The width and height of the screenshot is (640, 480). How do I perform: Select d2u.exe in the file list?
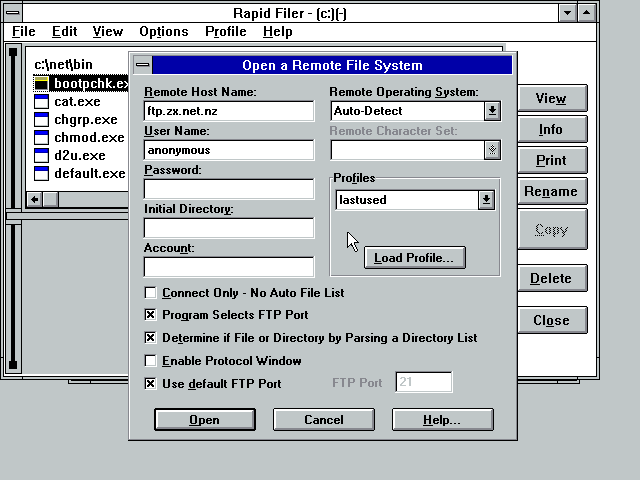point(80,156)
